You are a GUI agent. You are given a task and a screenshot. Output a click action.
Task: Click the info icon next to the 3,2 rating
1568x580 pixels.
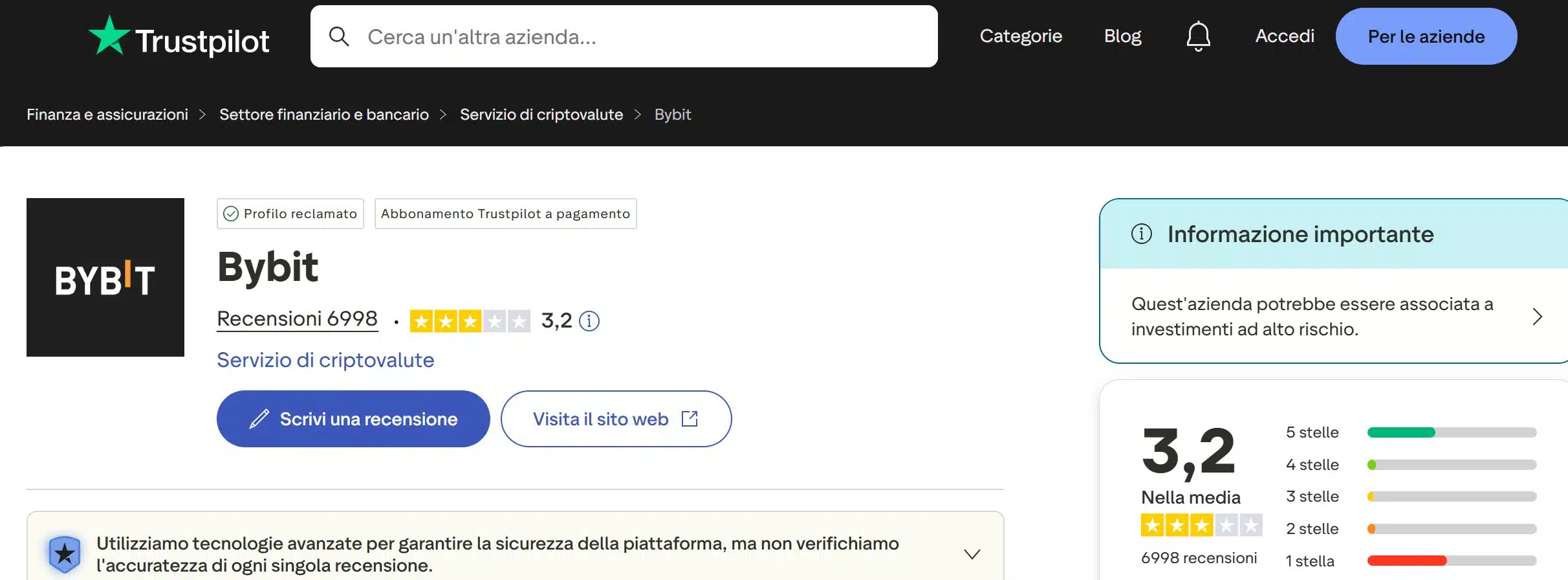(588, 320)
